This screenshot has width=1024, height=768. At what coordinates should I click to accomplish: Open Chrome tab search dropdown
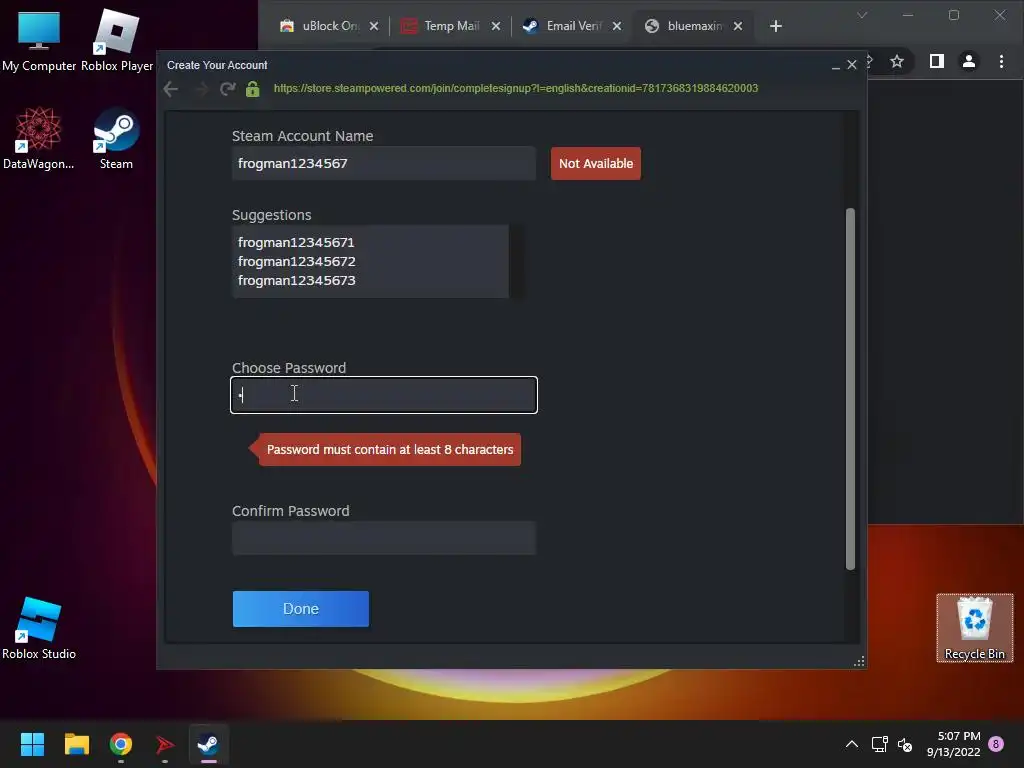[862, 15]
